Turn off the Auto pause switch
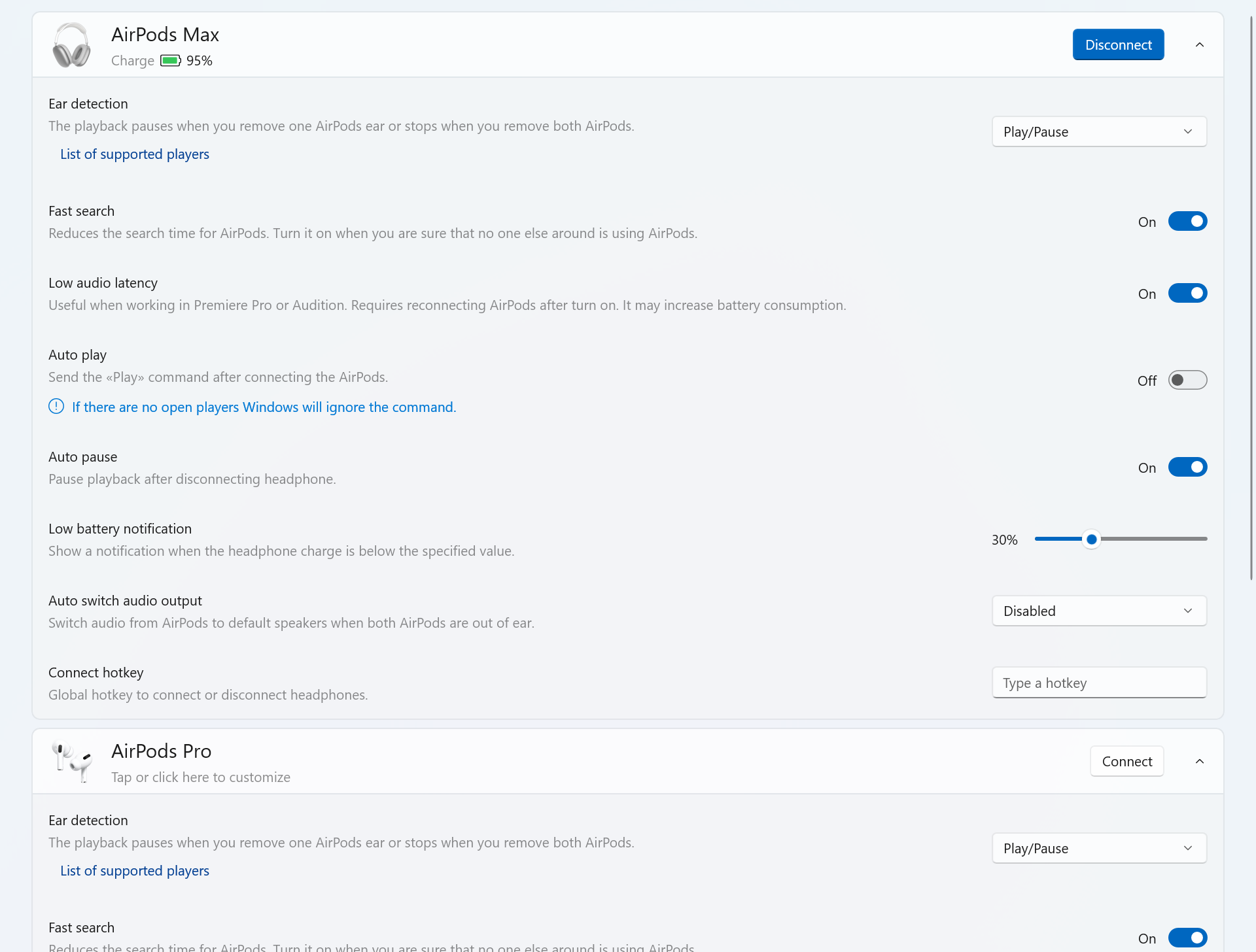This screenshot has width=1256, height=952. (x=1187, y=467)
